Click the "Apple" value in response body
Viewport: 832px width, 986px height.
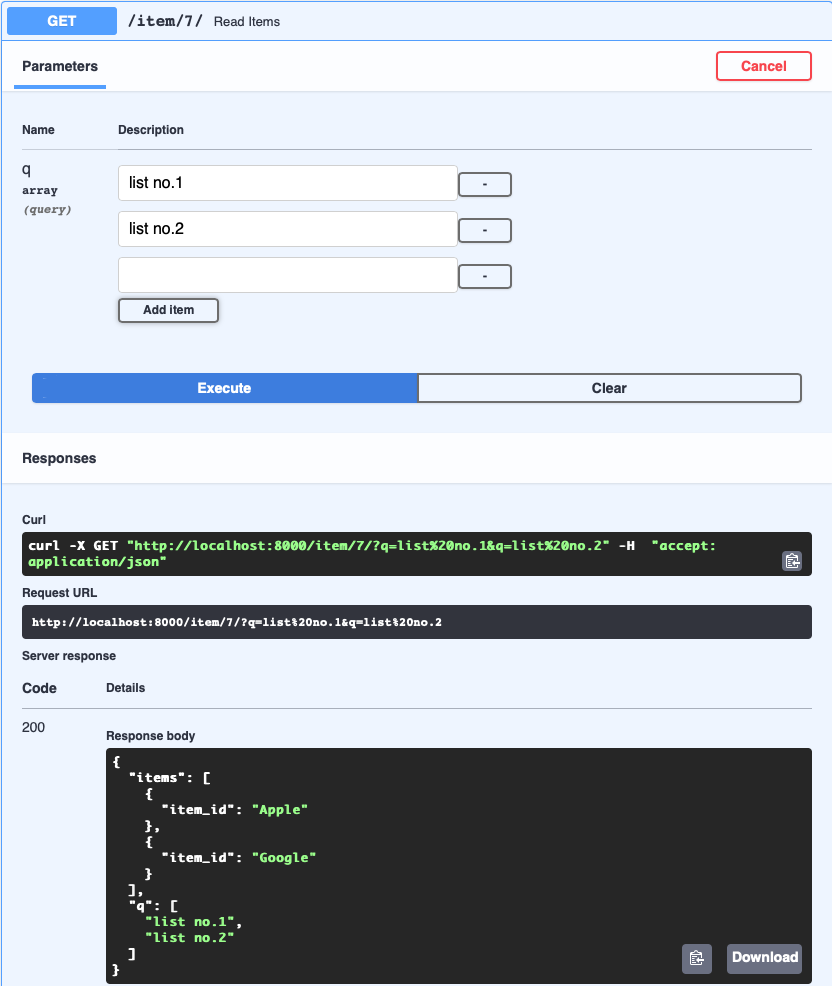coord(280,810)
